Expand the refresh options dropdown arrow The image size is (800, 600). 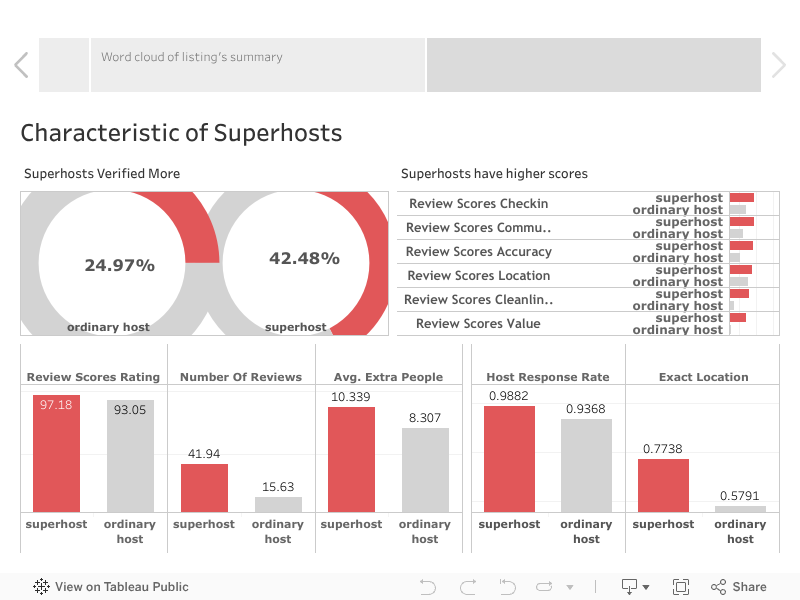click(570, 588)
